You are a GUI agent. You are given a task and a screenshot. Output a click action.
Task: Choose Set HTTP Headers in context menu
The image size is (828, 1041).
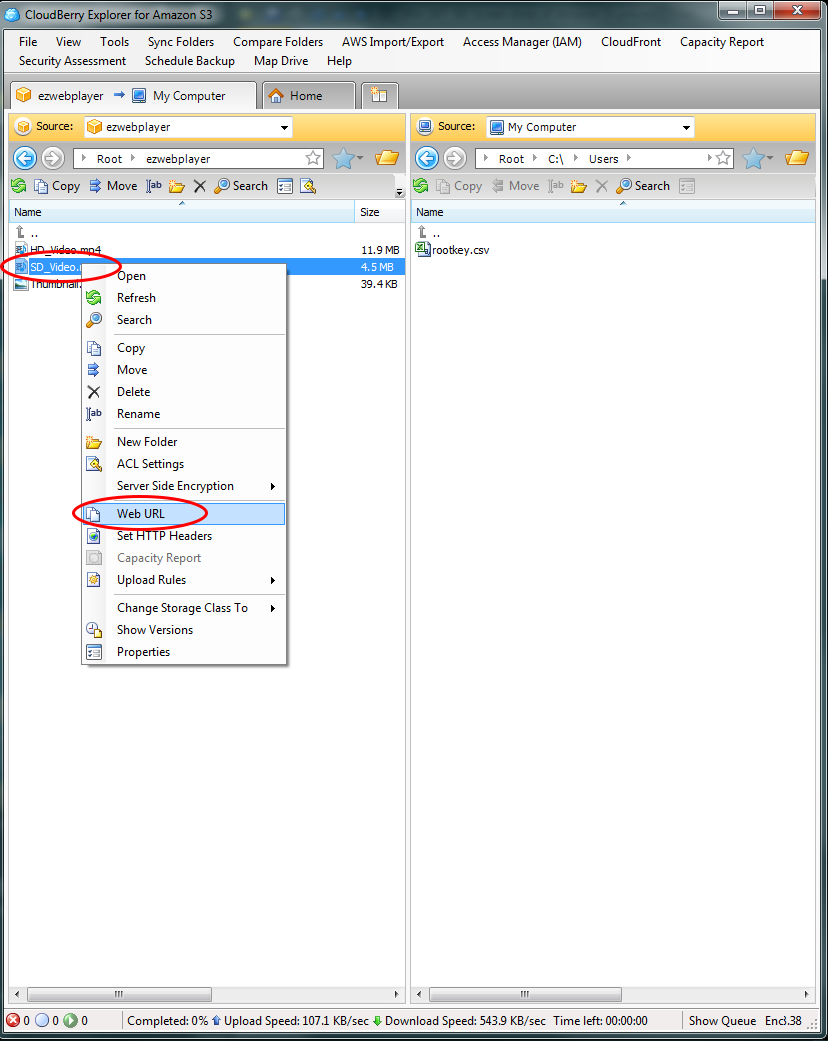pyautogui.click(x=184, y=536)
